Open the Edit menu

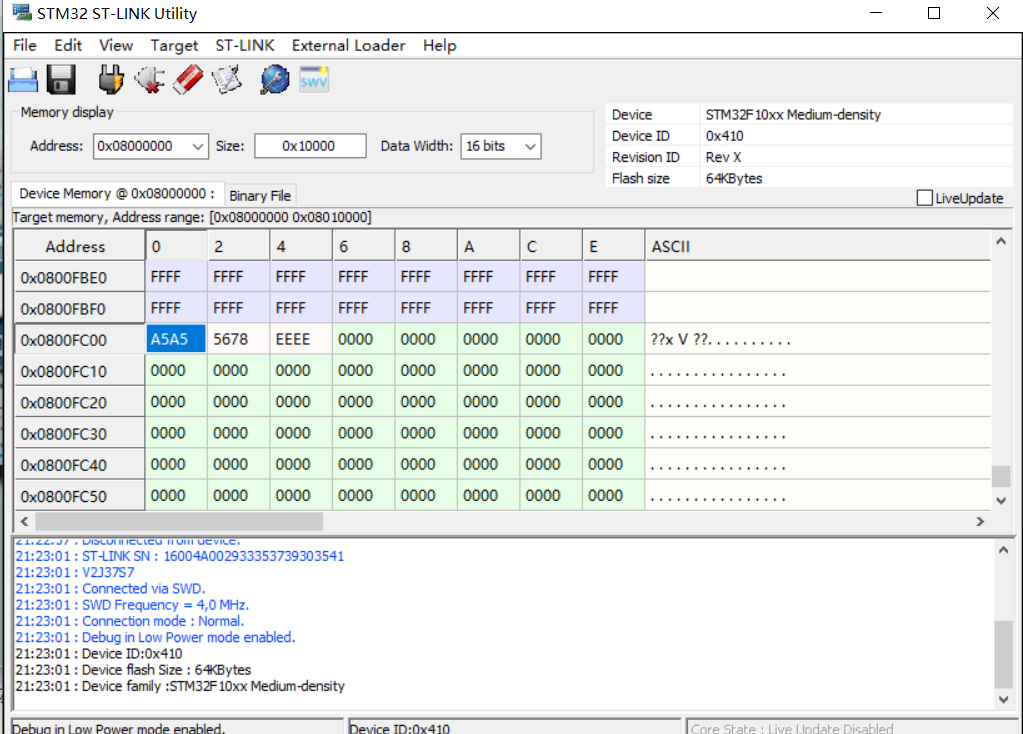tap(68, 46)
